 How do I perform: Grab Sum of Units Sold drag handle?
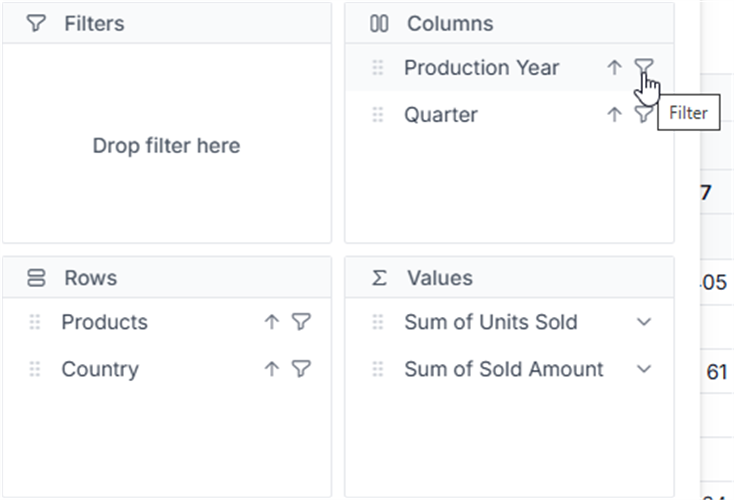click(x=377, y=322)
